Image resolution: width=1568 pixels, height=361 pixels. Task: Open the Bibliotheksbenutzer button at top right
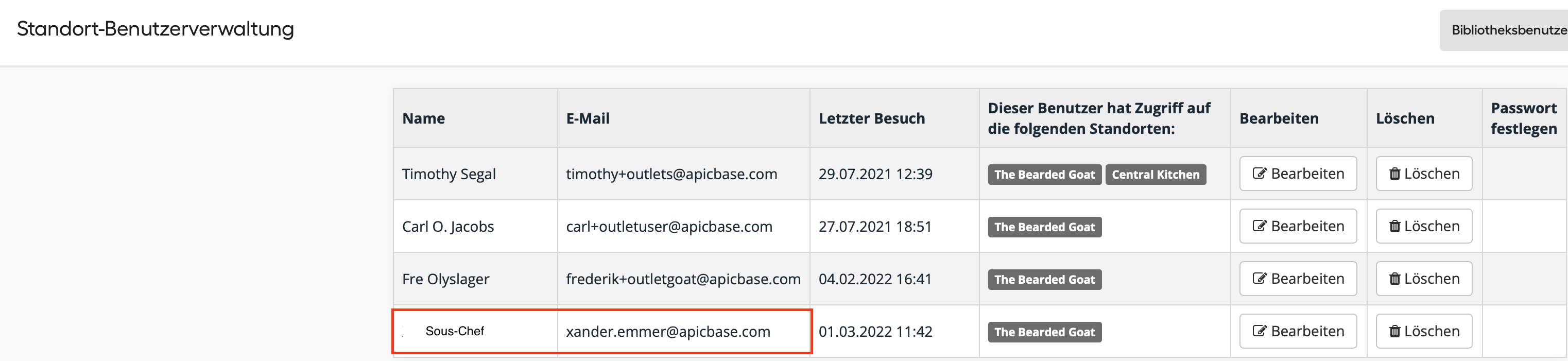click(1504, 30)
